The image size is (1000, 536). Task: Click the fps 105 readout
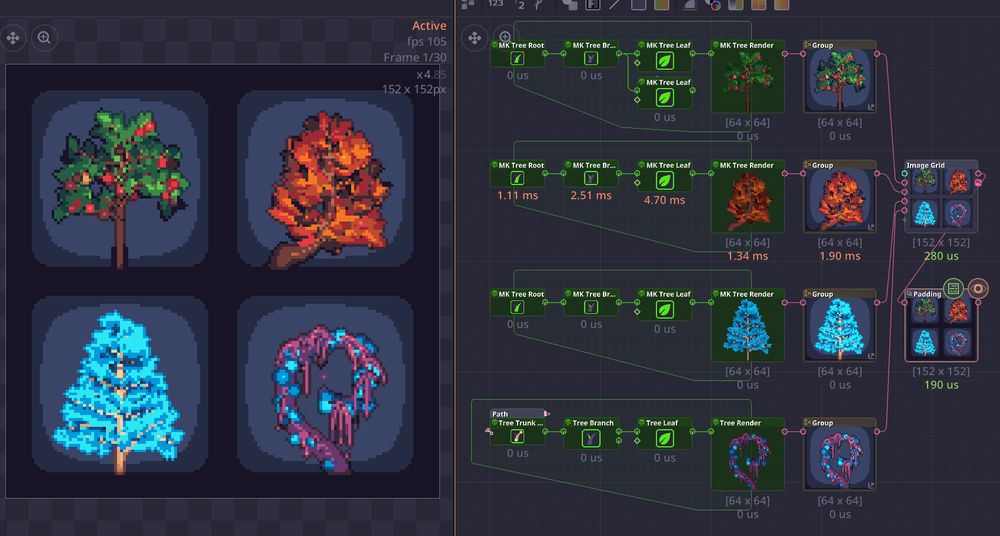(x=427, y=41)
